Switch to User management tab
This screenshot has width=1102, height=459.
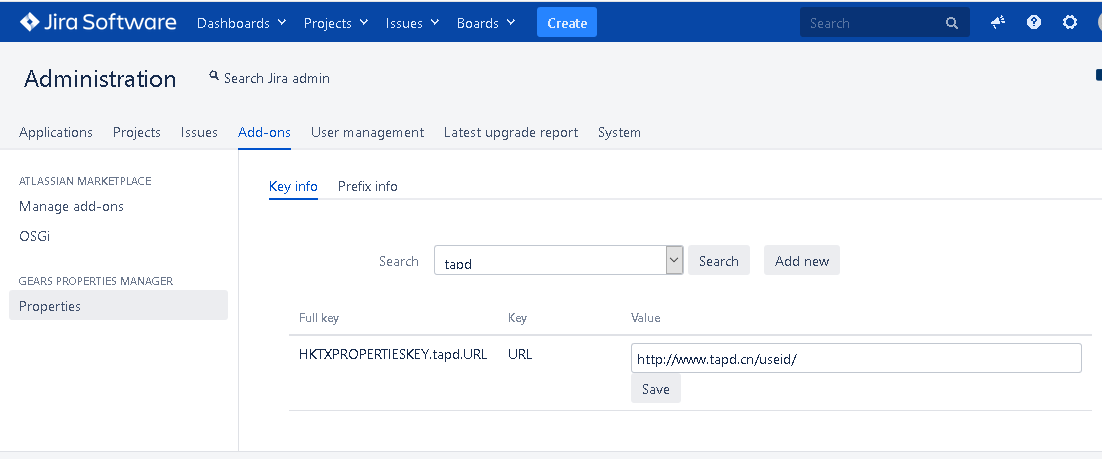pos(368,132)
